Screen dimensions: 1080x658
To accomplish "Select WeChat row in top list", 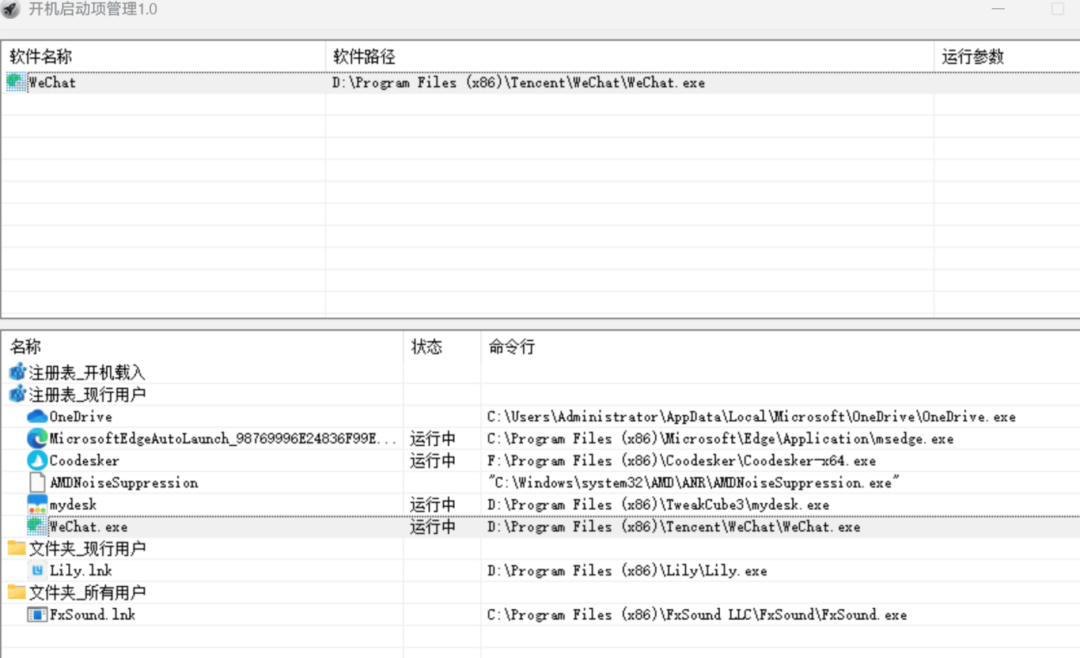I will [x=540, y=83].
